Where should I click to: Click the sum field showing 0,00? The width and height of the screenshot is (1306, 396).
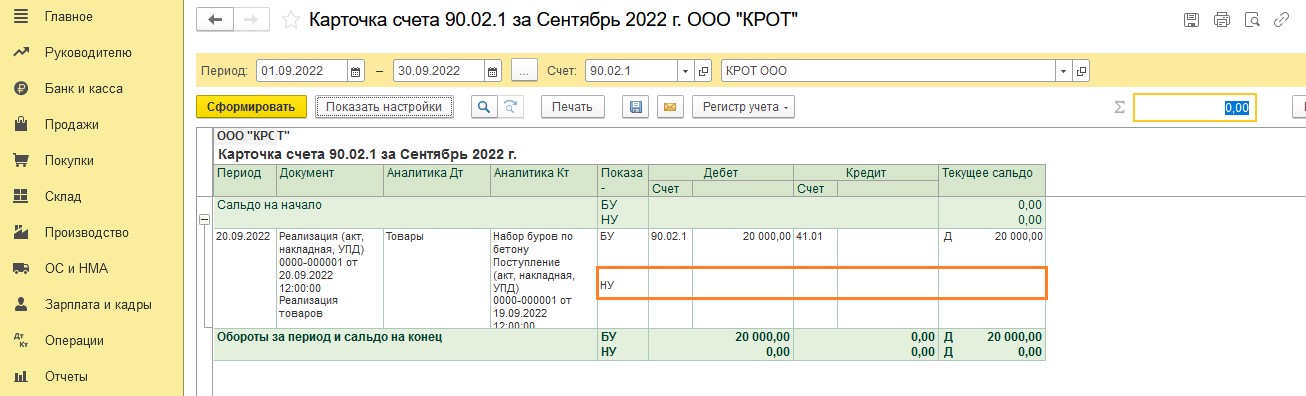click(1194, 107)
